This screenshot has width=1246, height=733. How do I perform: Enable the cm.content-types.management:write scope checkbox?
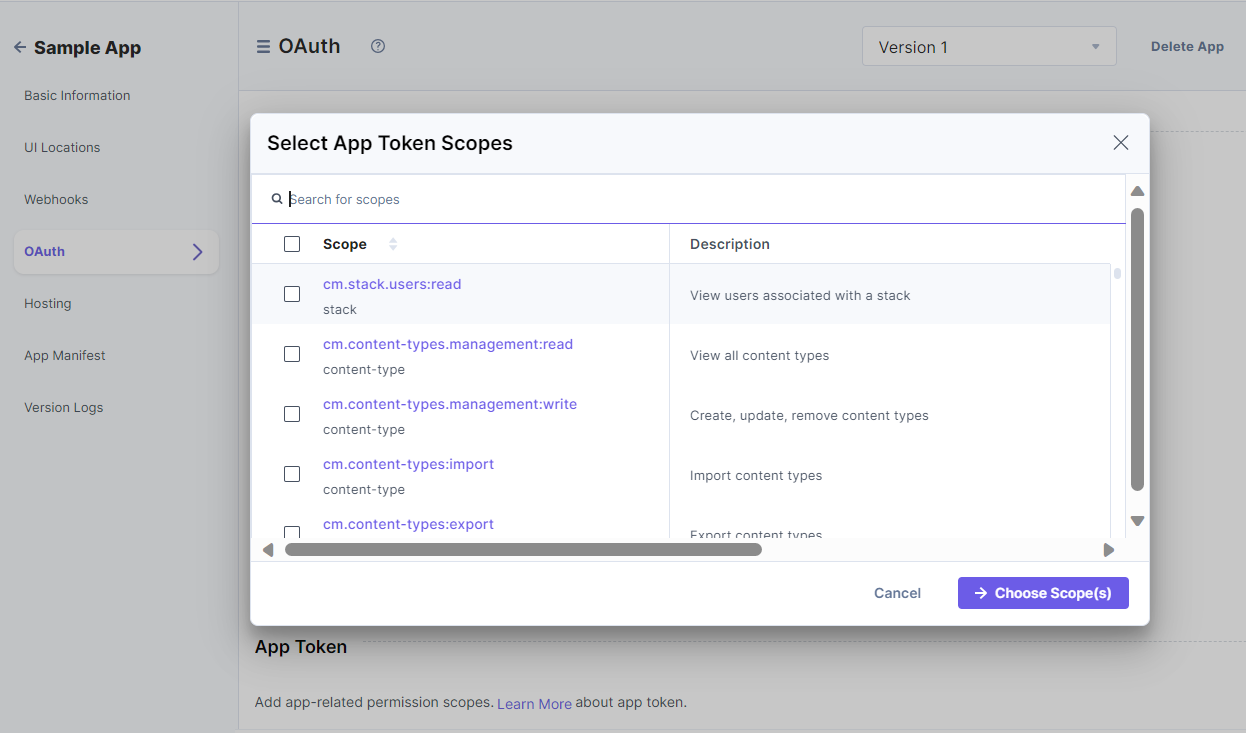tap(292, 414)
